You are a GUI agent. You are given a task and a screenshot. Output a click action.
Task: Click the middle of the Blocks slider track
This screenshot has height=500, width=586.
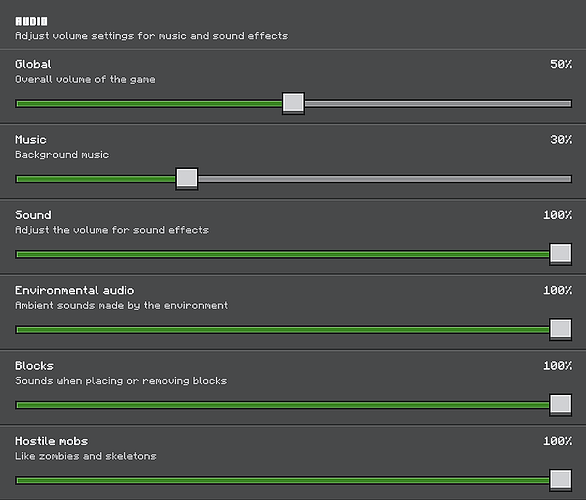(282, 405)
